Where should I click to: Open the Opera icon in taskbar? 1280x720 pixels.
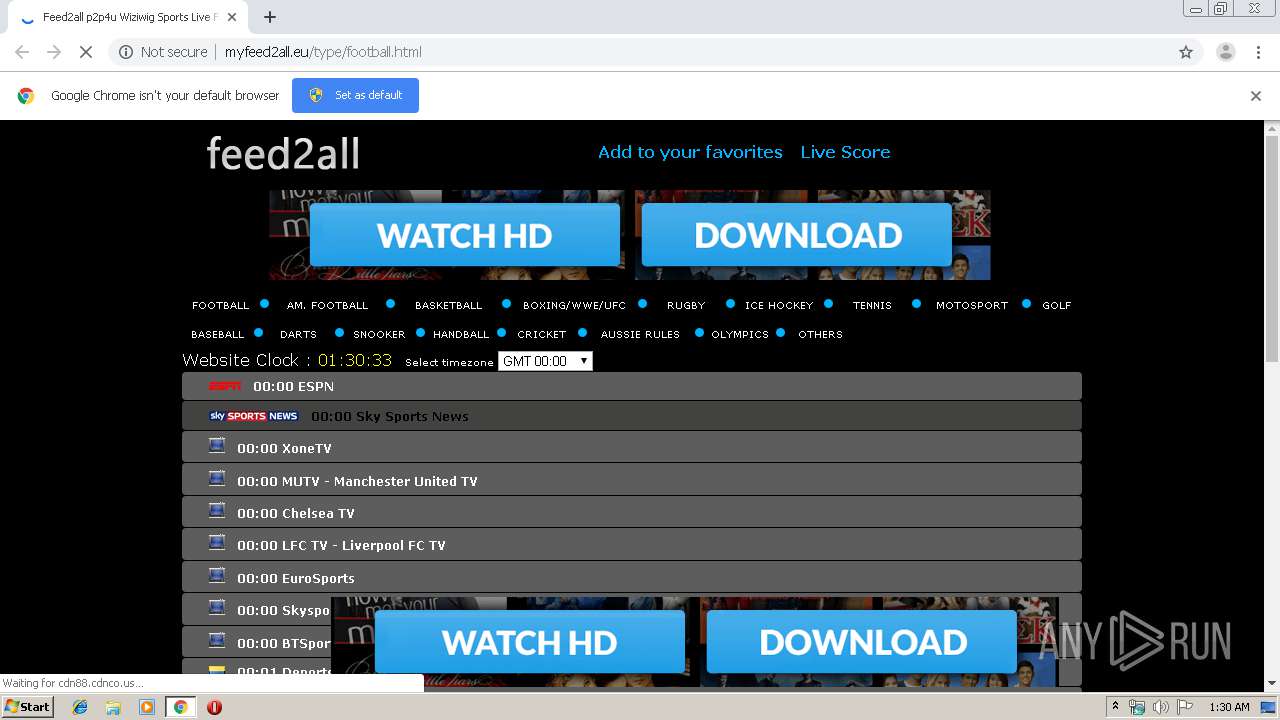[x=214, y=707]
